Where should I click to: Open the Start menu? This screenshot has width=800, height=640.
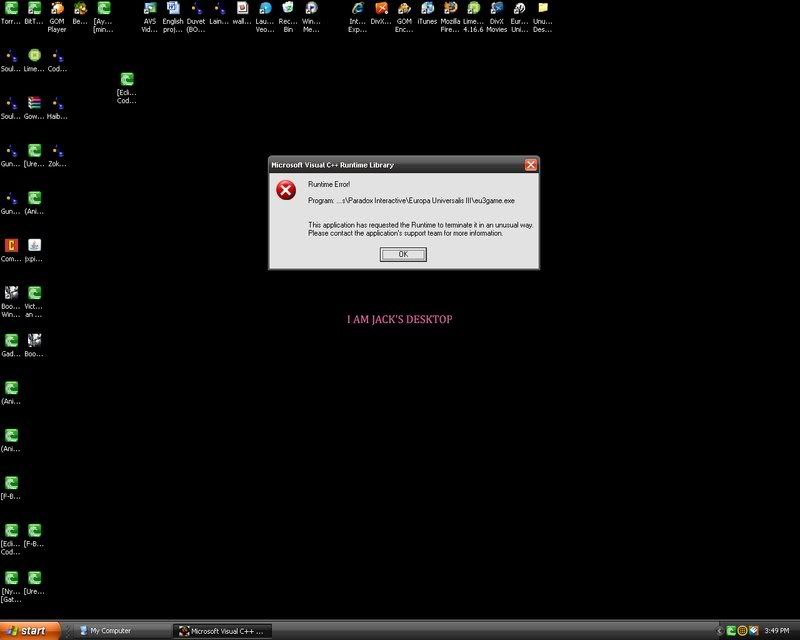30,631
